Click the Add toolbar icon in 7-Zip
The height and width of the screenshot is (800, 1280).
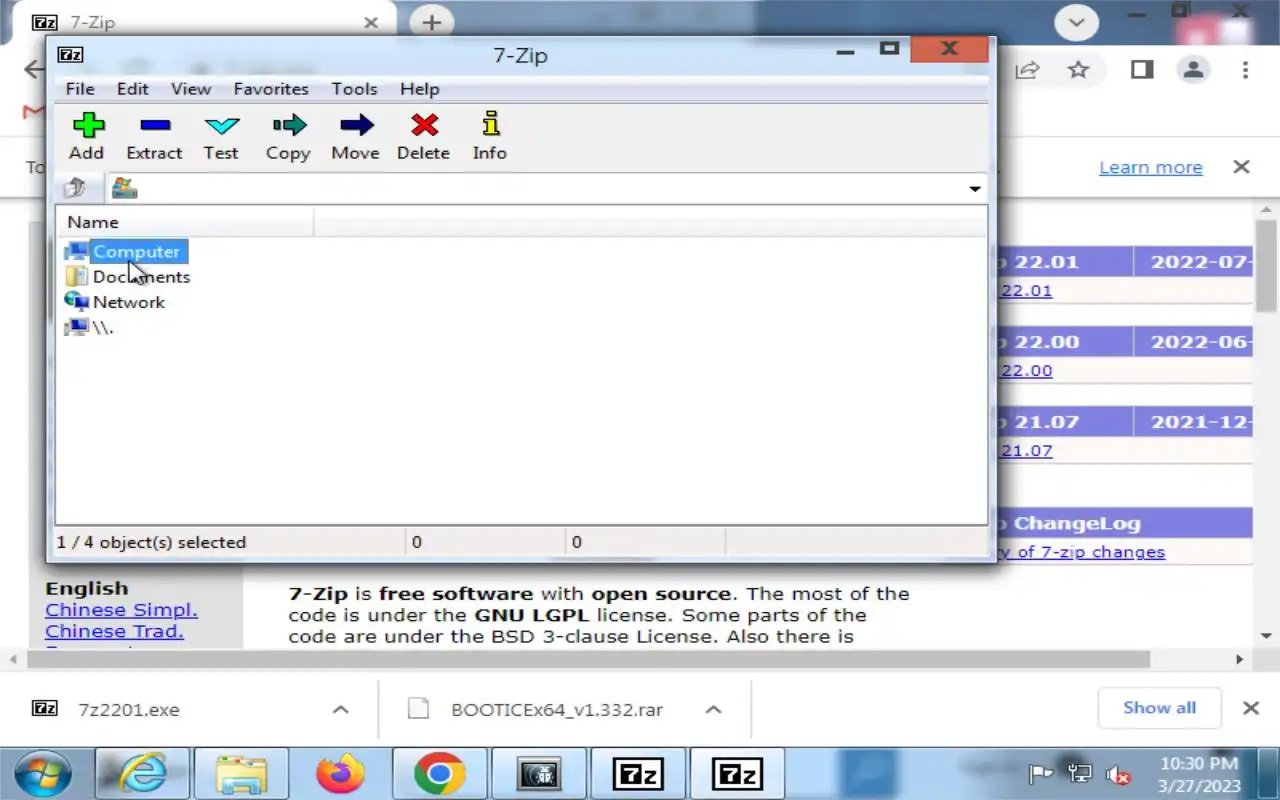pos(87,136)
